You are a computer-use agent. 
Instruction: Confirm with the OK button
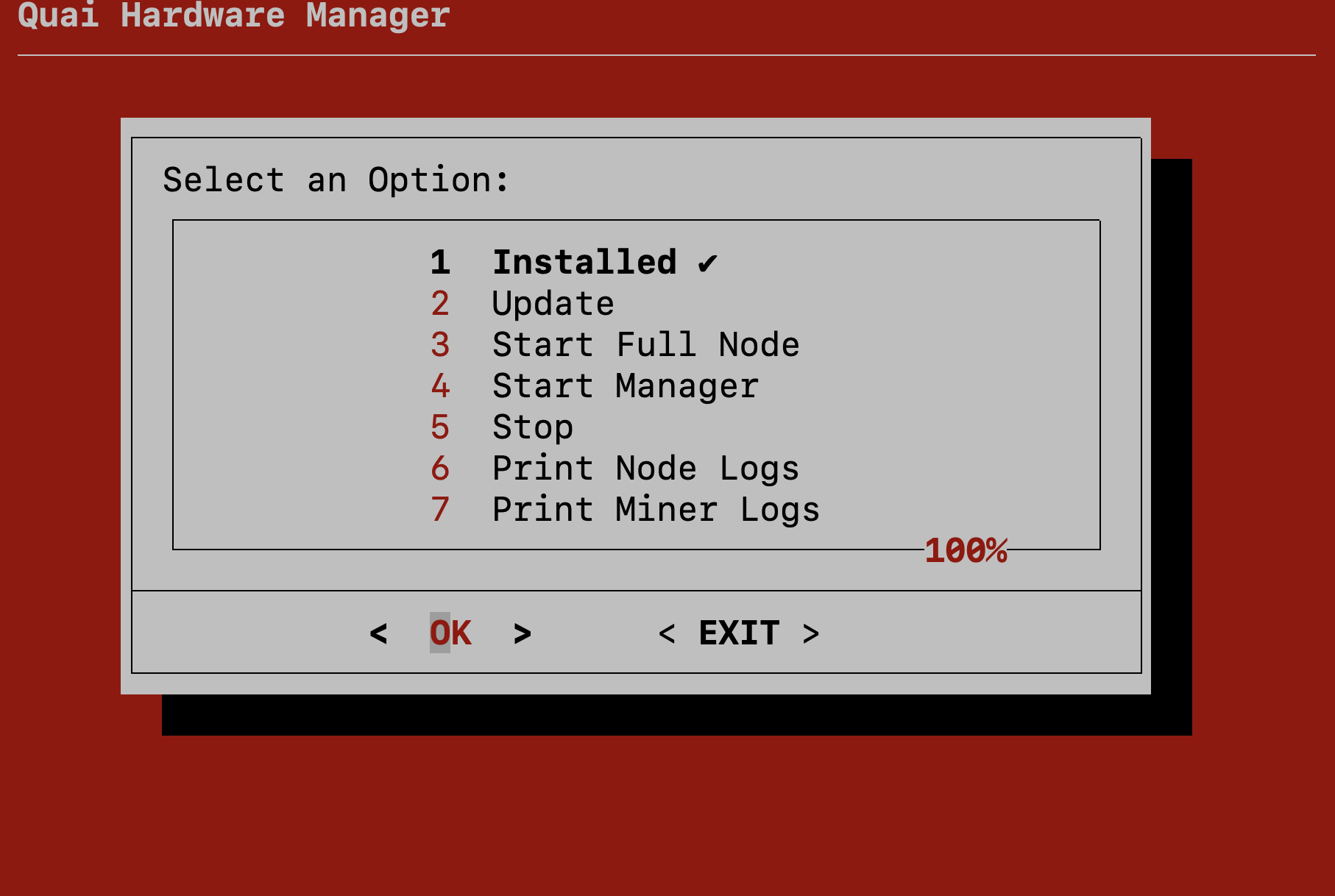tap(450, 633)
